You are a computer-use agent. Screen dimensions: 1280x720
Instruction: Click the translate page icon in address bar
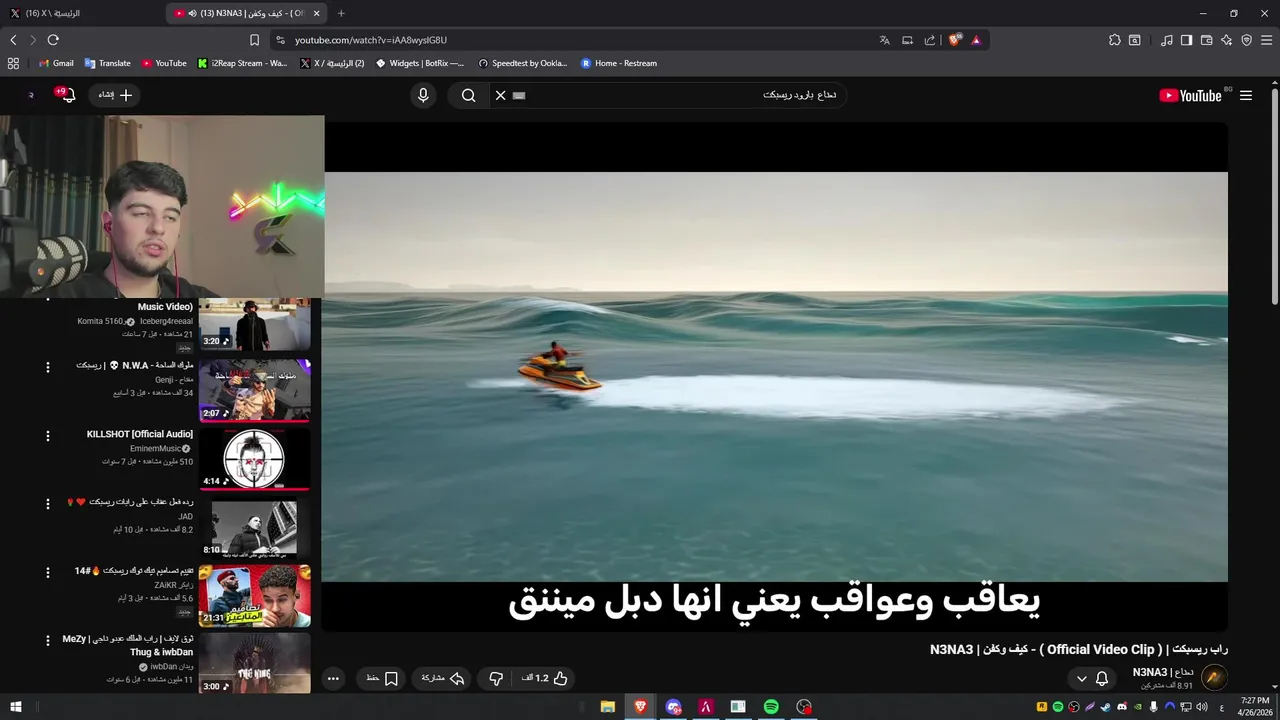pyautogui.click(x=884, y=40)
